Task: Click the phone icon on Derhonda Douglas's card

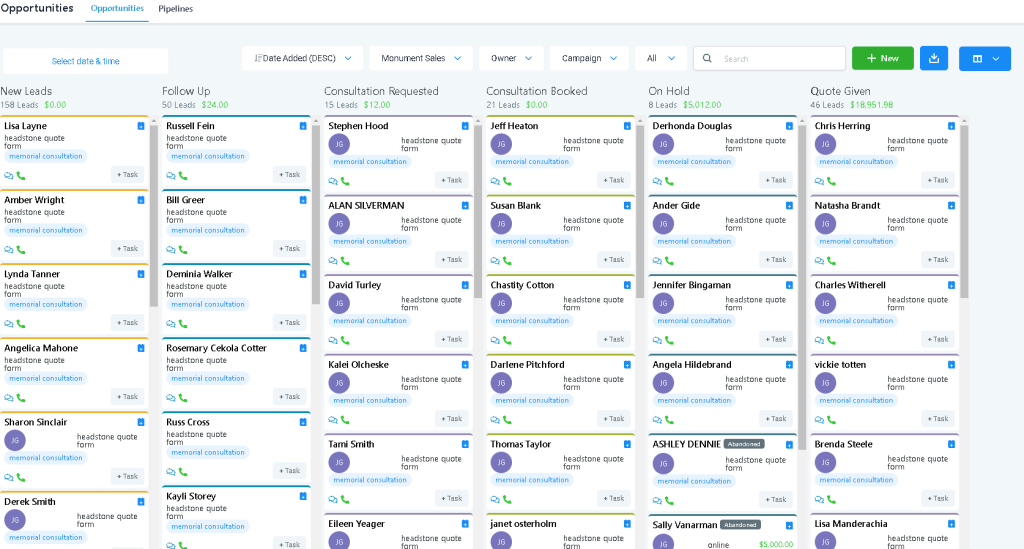Action: pos(669,181)
